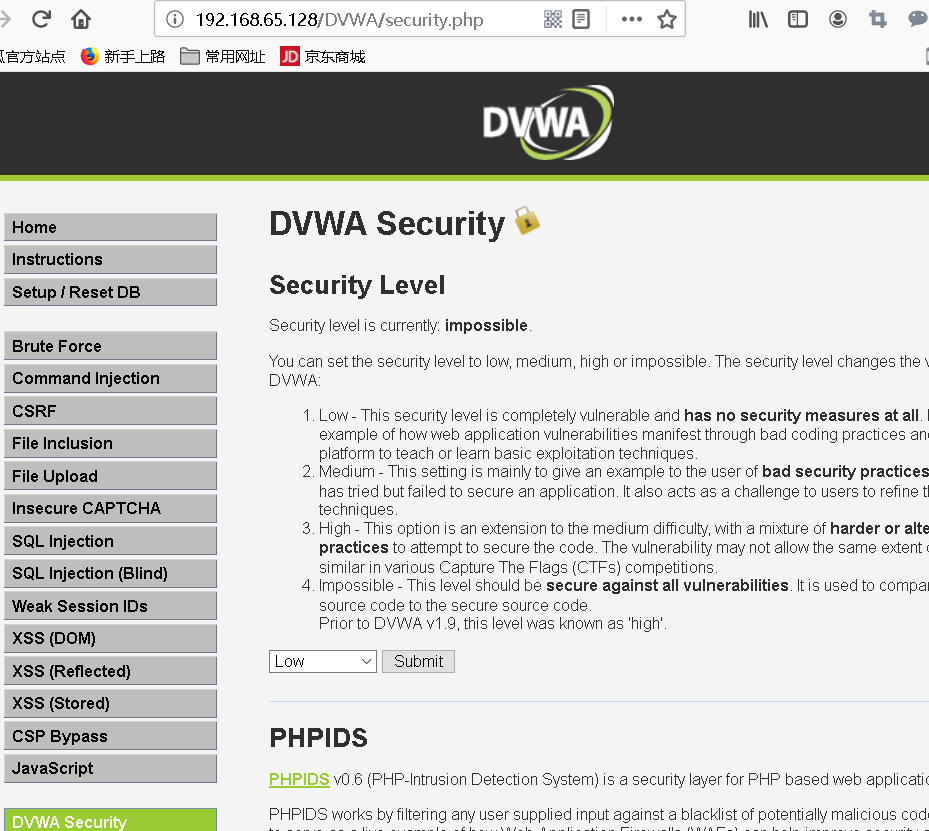Screen dimensions: 929x831
Task: Show sidebars toolbar icon
Action: pyautogui.click(x=797, y=20)
